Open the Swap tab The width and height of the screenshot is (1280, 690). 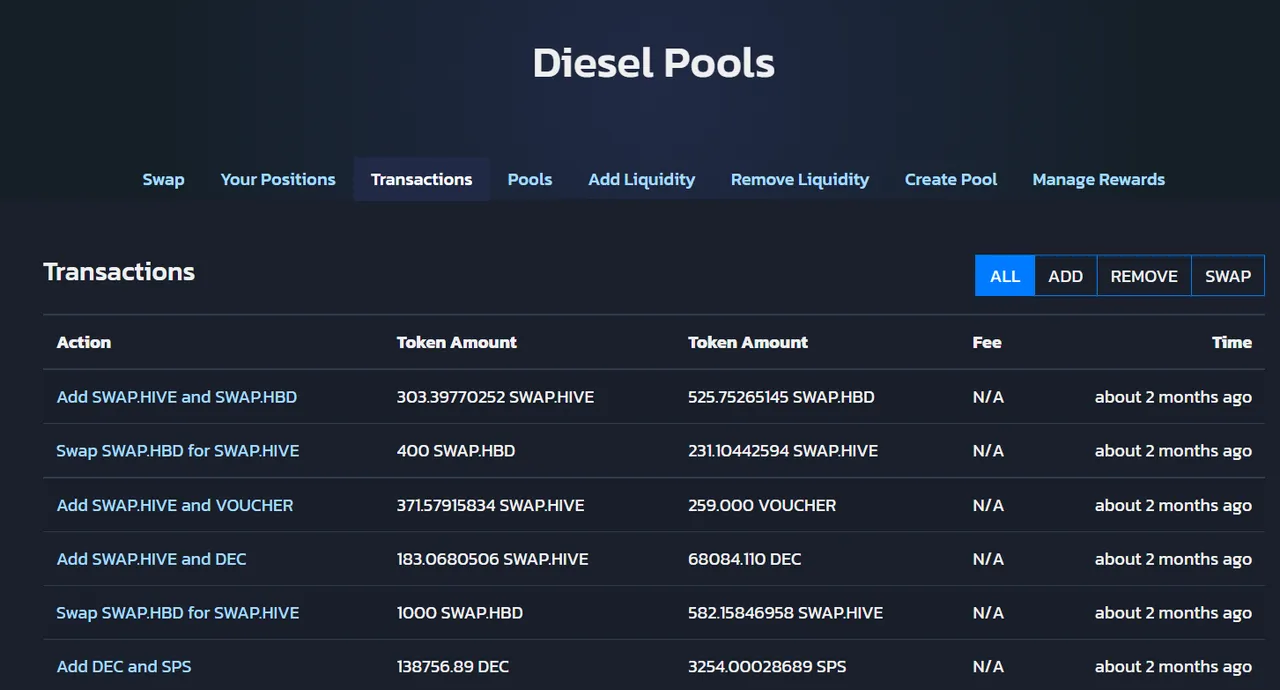coord(163,179)
